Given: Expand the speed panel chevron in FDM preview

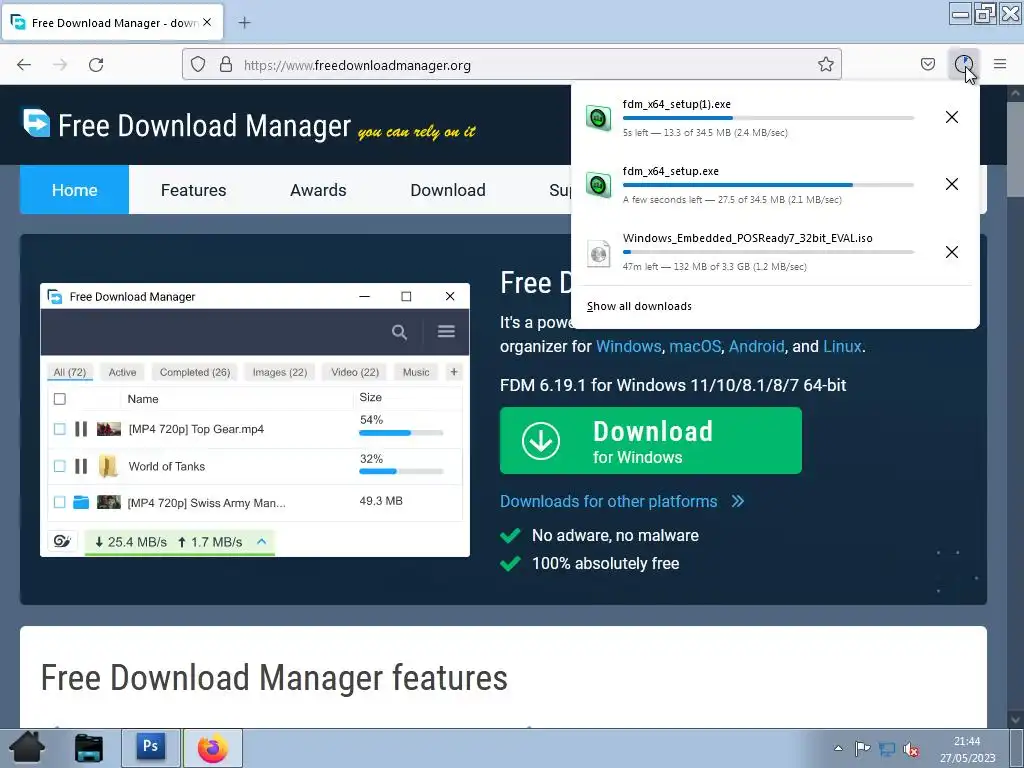Looking at the screenshot, I should click(262, 541).
